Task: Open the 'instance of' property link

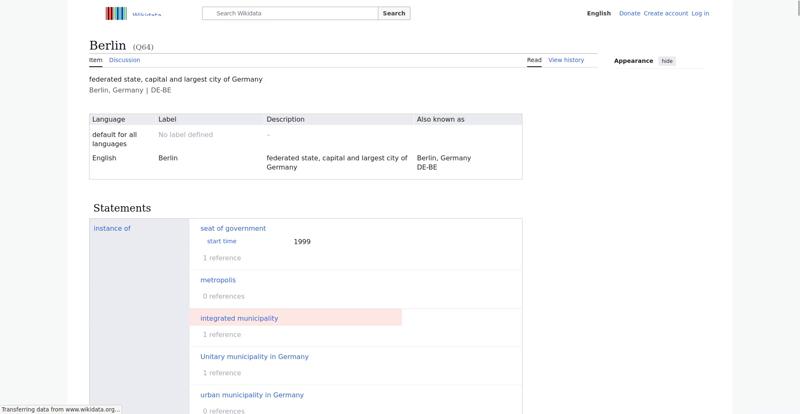Action: point(112,229)
